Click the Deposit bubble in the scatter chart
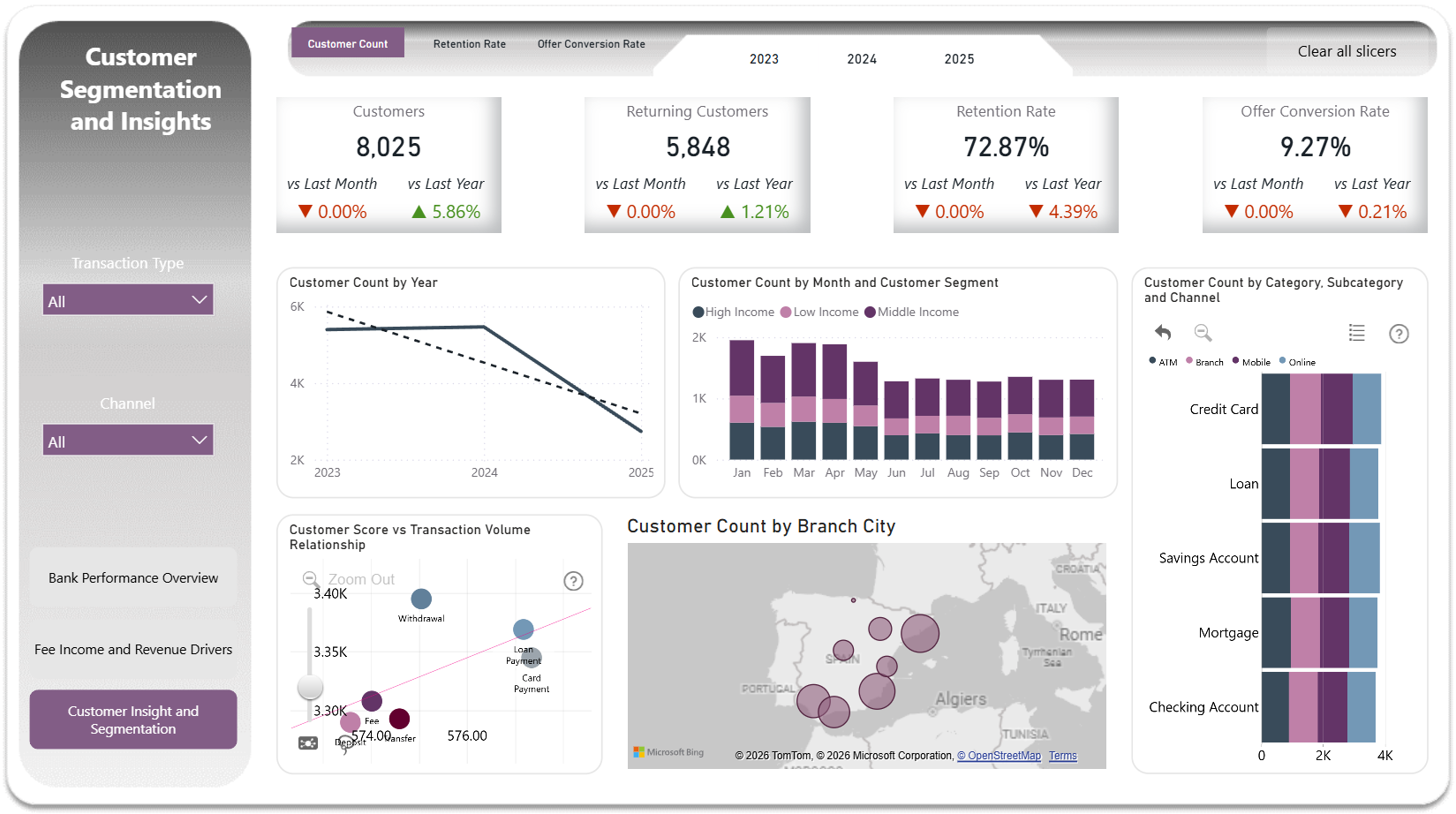This screenshot has height=814, width=1456. [351, 722]
